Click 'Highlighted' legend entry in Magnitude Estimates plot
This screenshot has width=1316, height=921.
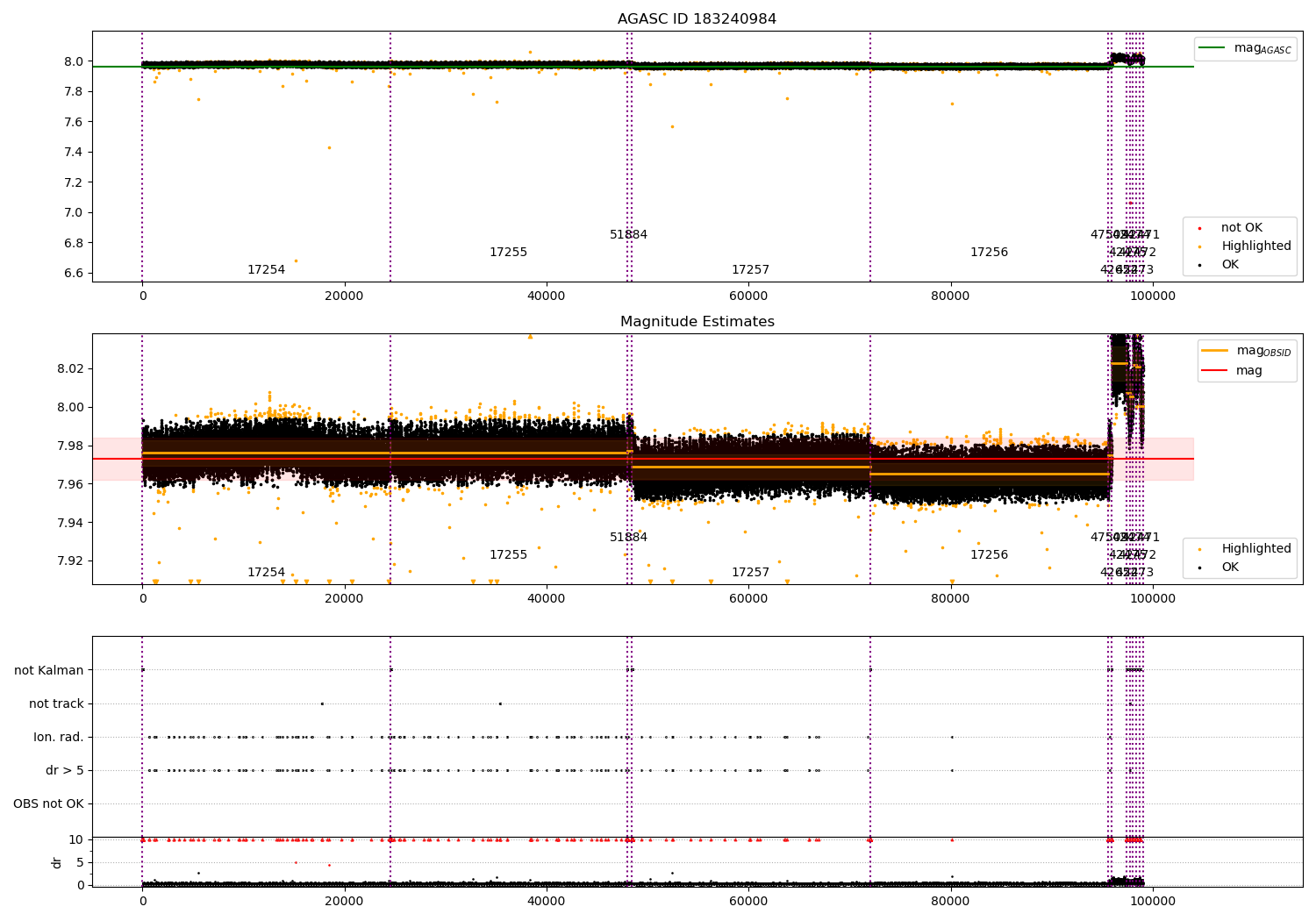coord(1244,549)
